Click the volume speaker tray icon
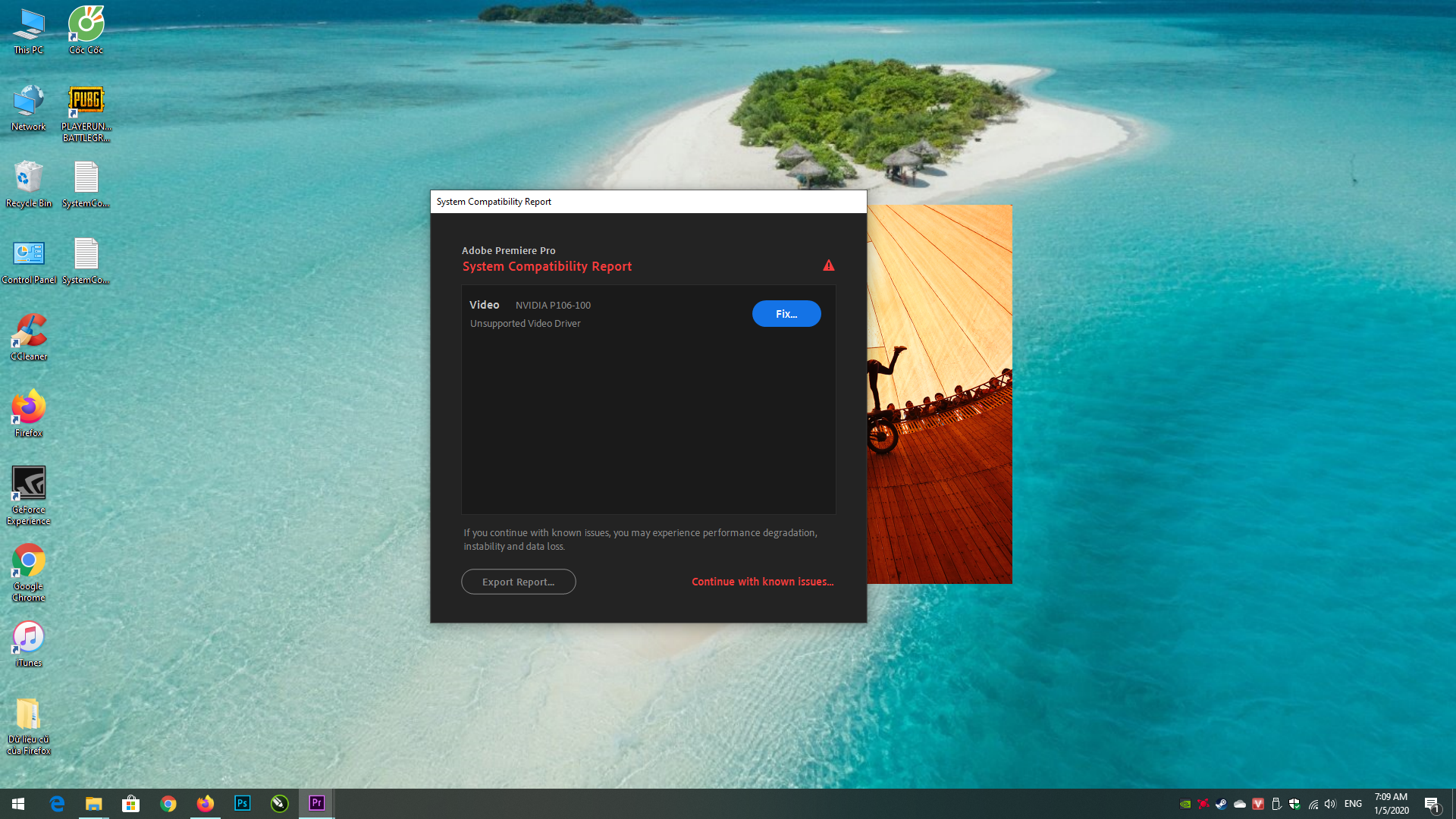 pyautogui.click(x=1330, y=804)
